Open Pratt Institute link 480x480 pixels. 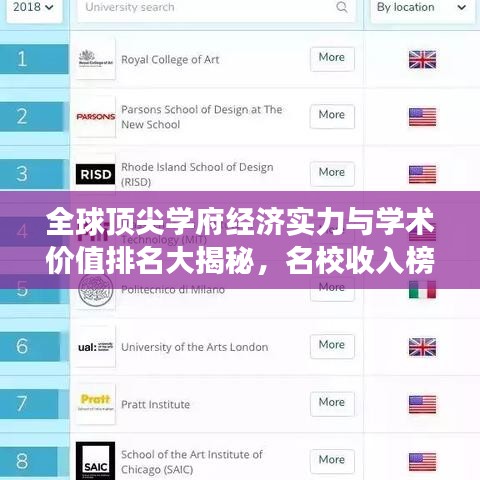[x=155, y=404]
